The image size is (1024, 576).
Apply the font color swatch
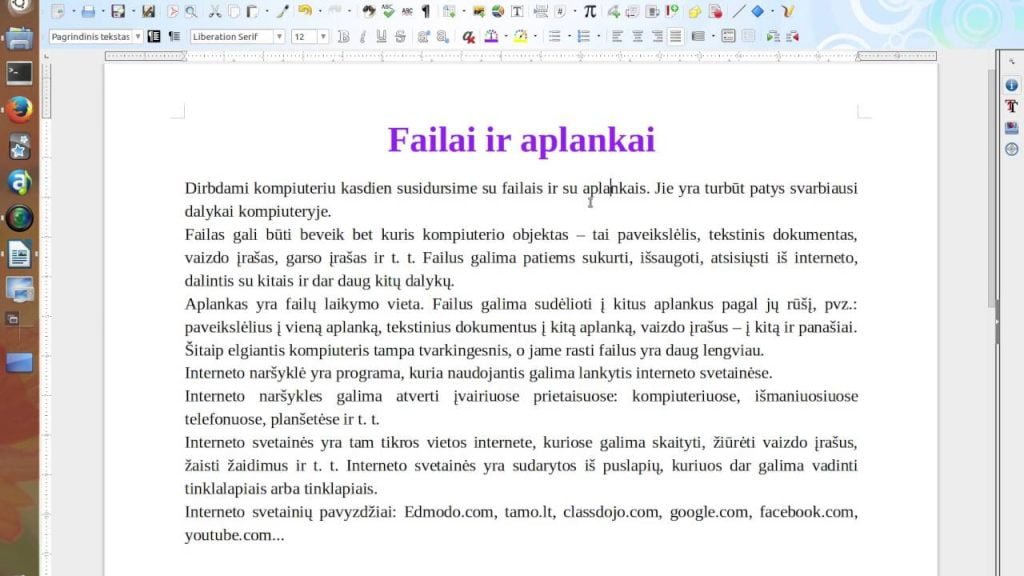tap(491, 37)
